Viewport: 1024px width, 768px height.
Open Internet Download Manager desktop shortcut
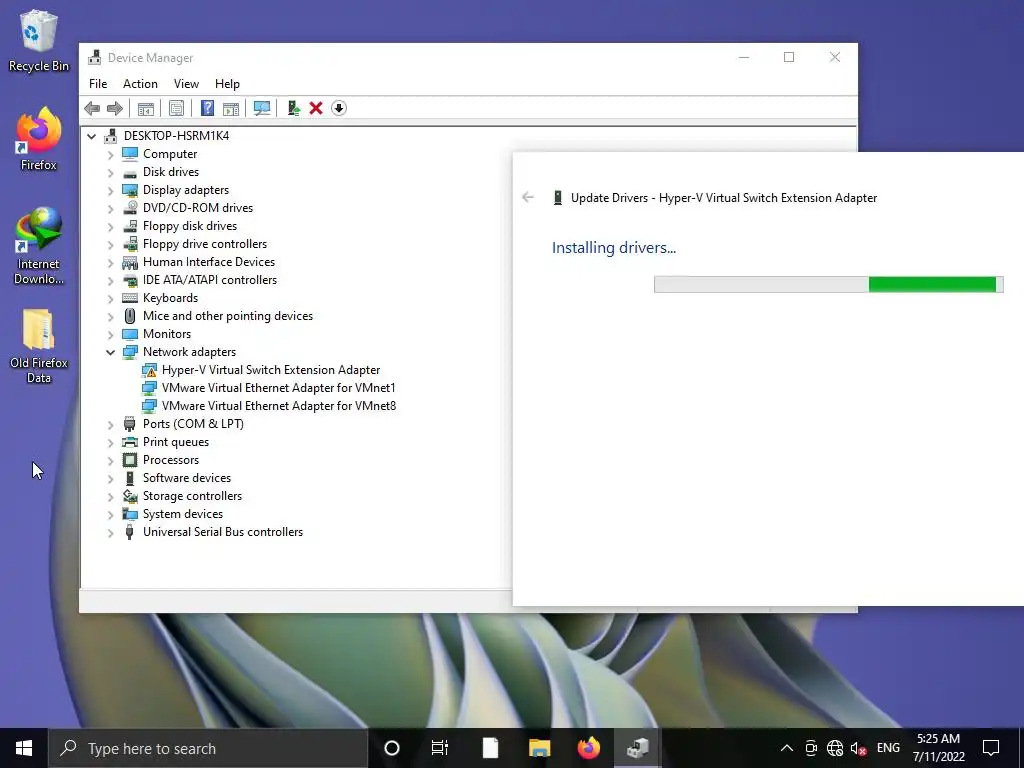pos(39,246)
